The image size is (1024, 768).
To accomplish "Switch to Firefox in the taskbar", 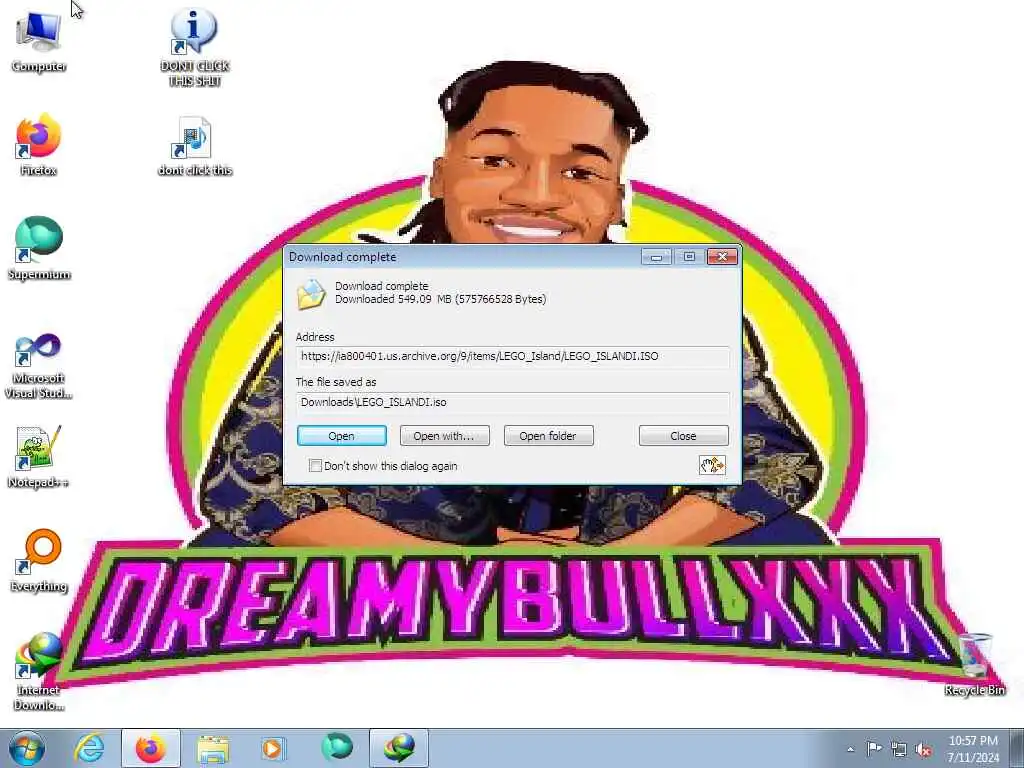I will (150, 748).
